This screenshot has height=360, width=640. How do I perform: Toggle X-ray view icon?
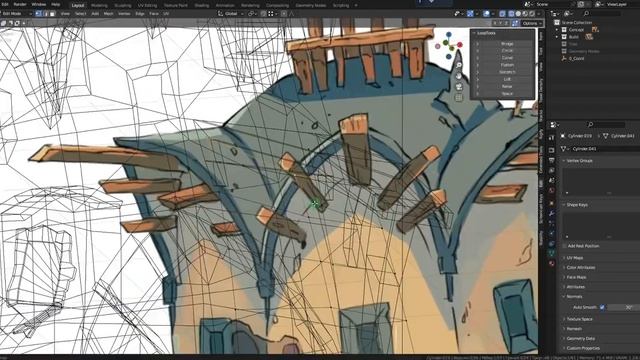click(x=502, y=13)
